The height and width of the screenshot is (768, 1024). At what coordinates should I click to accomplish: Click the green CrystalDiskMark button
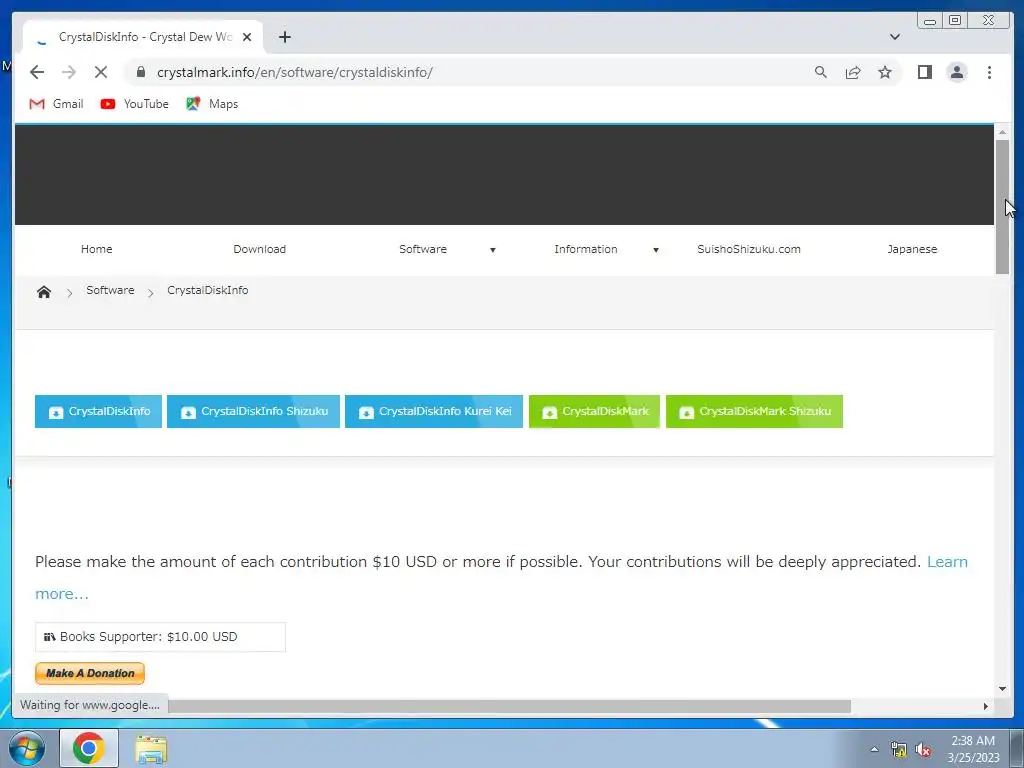click(x=594, y=411)
